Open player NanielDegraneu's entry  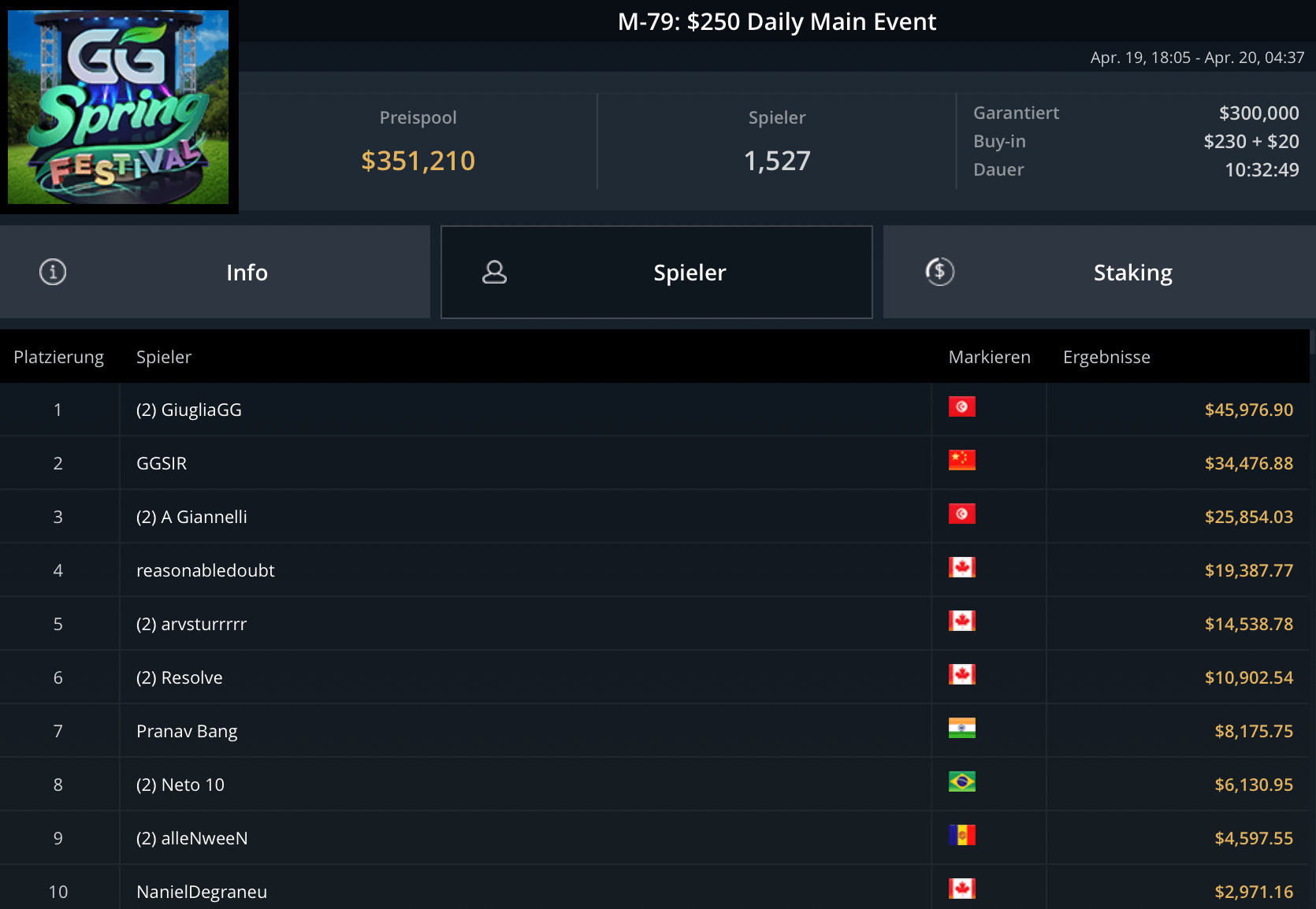202,892
